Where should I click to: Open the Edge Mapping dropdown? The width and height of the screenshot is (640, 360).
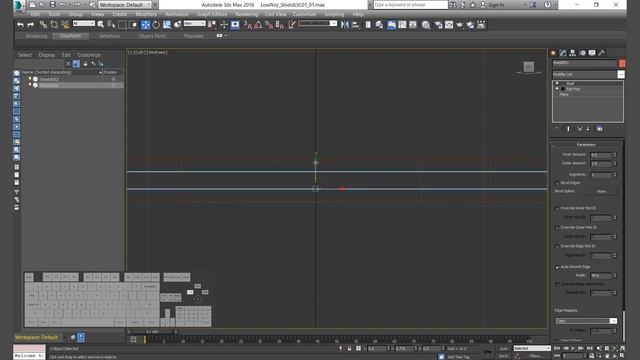click(x=586, y=321)
